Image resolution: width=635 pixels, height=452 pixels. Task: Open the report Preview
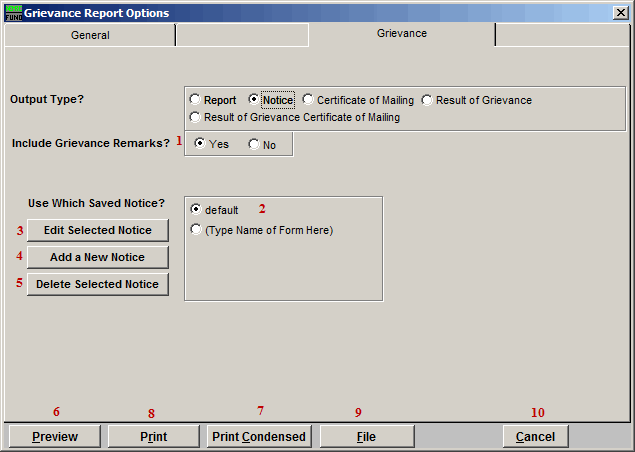point(55,437)
